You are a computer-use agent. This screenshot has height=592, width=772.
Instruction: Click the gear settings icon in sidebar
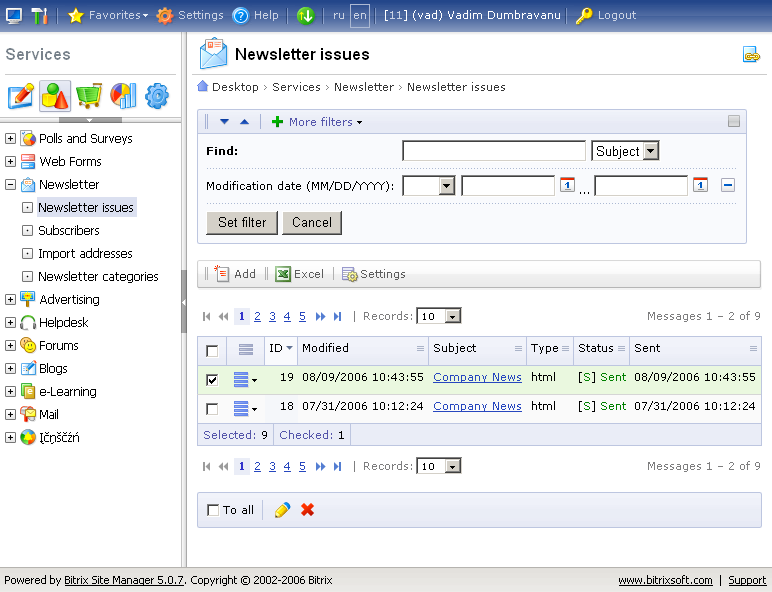157,96
